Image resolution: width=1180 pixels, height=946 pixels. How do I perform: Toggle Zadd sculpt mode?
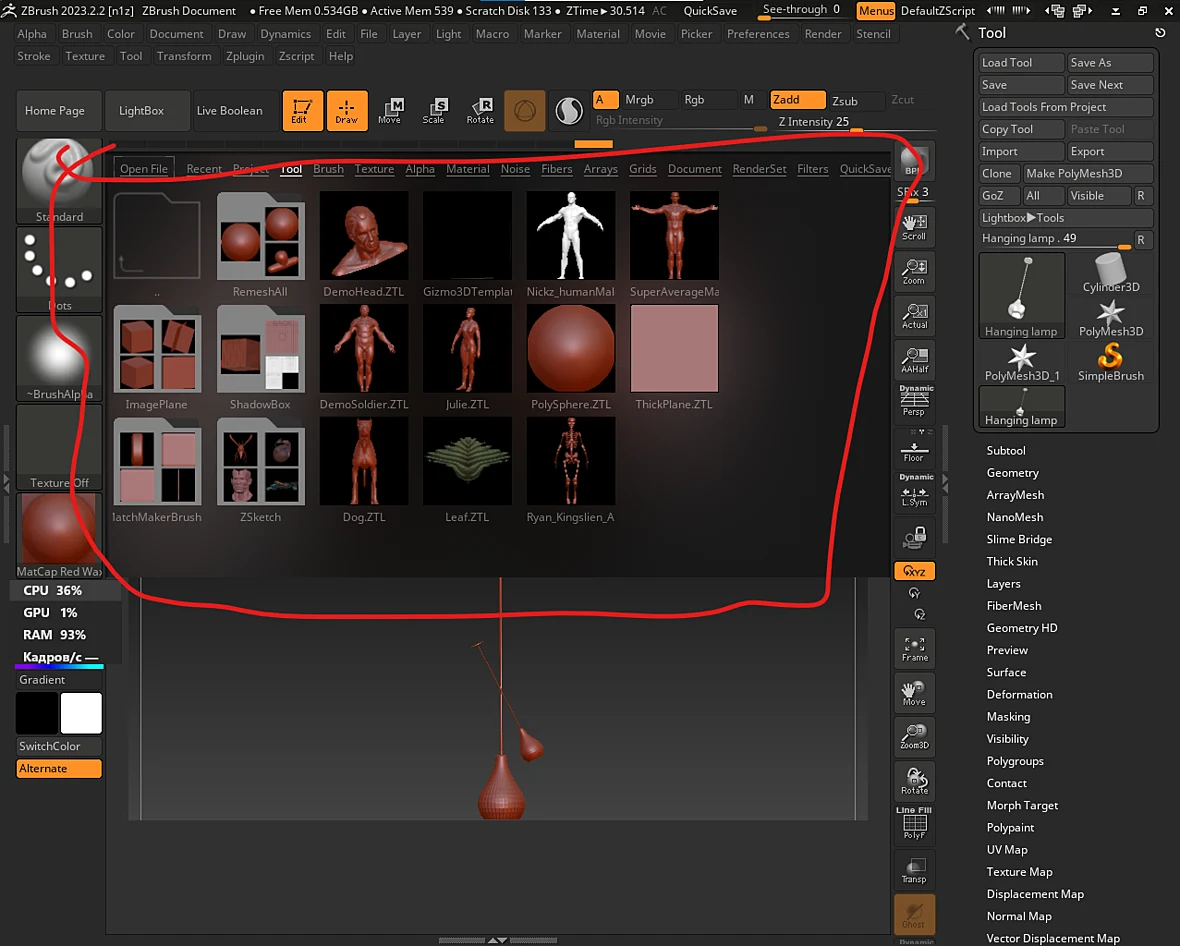(x=798, y=99)
